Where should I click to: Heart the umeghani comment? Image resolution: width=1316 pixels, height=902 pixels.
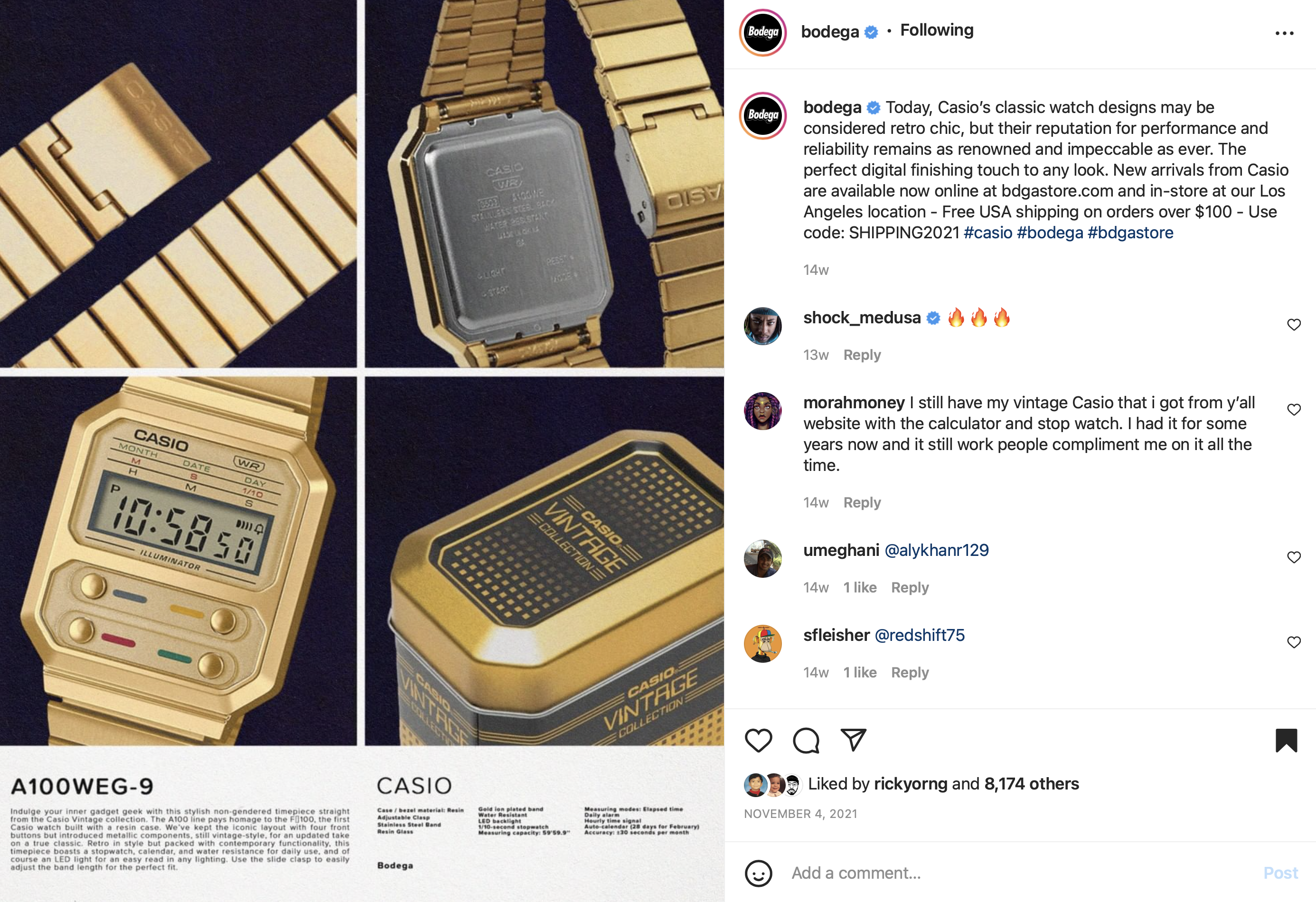[x=1293, y=557]
